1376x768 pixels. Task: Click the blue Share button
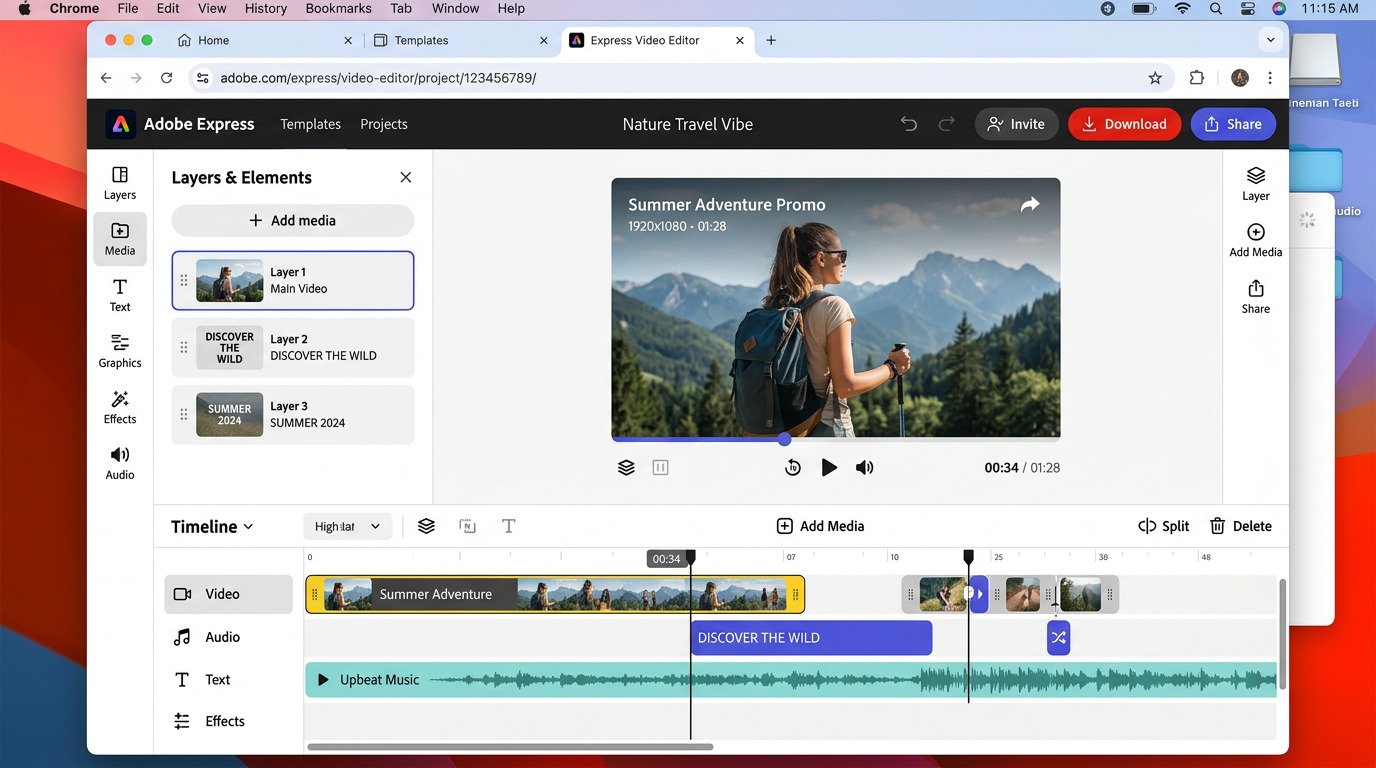click(x=1233, y=124)
